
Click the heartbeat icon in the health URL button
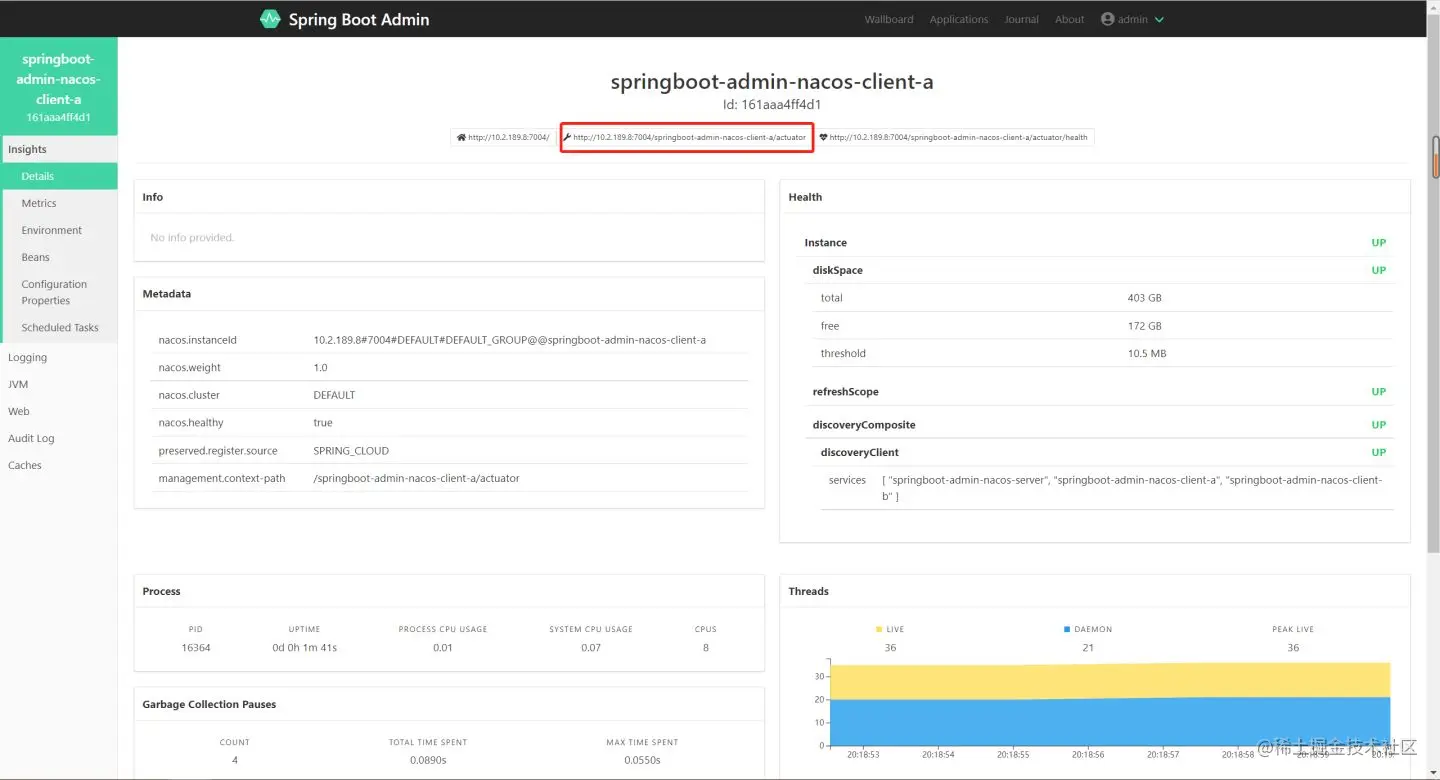[x=823, y=137]
